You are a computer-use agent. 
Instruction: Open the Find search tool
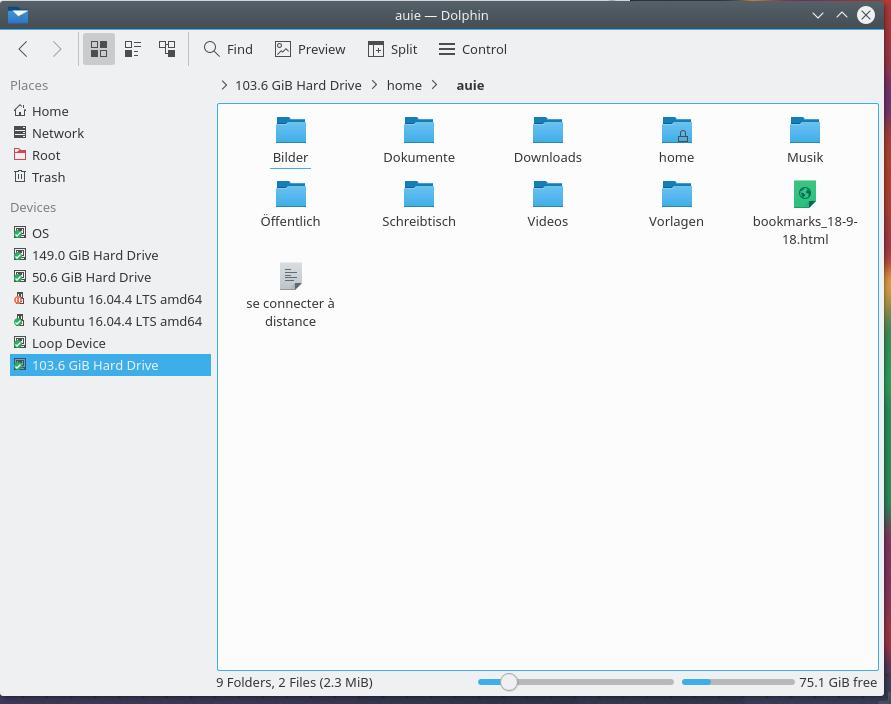point(228,49)
